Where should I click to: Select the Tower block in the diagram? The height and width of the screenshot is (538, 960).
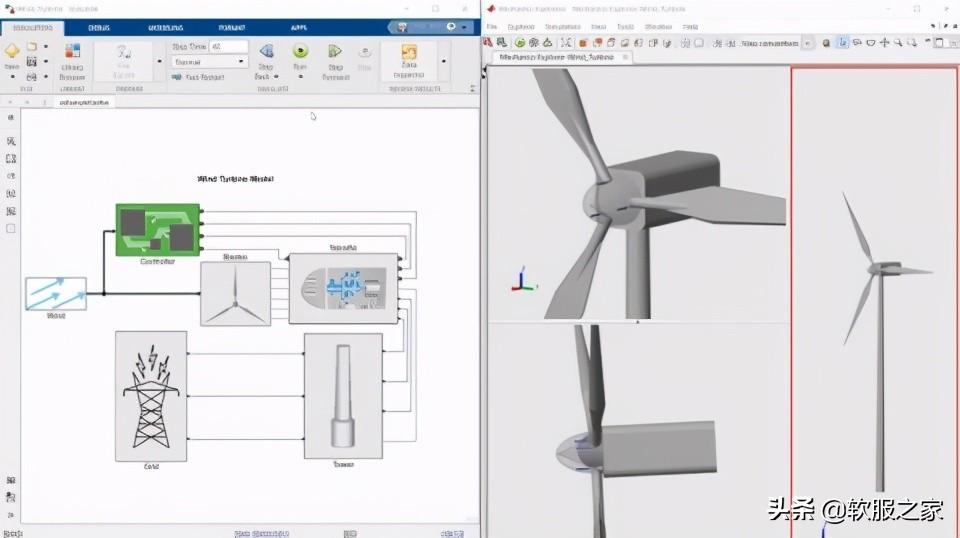click(x=343, y=396)
